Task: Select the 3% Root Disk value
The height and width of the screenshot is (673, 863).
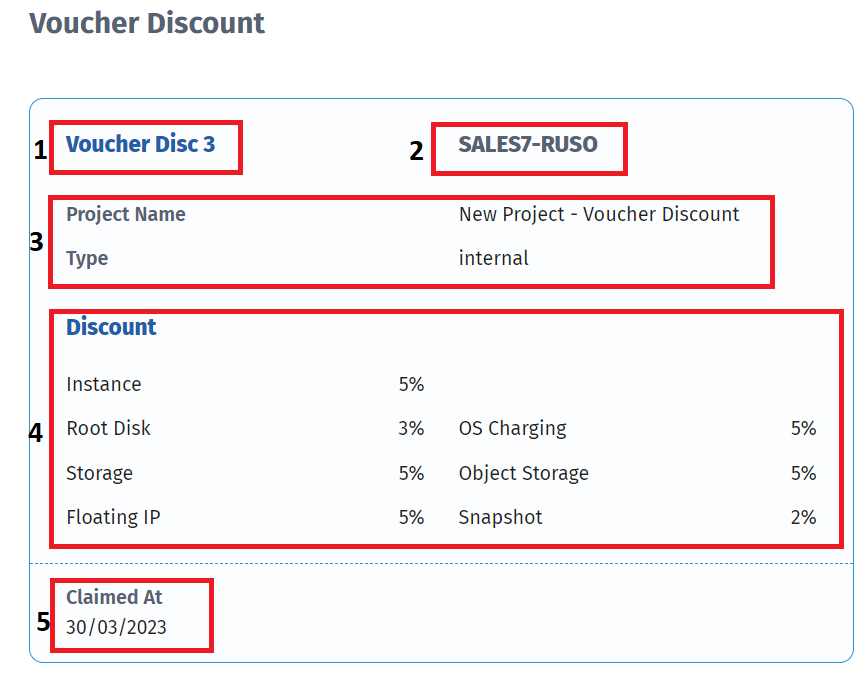Action: click(411, 428)
